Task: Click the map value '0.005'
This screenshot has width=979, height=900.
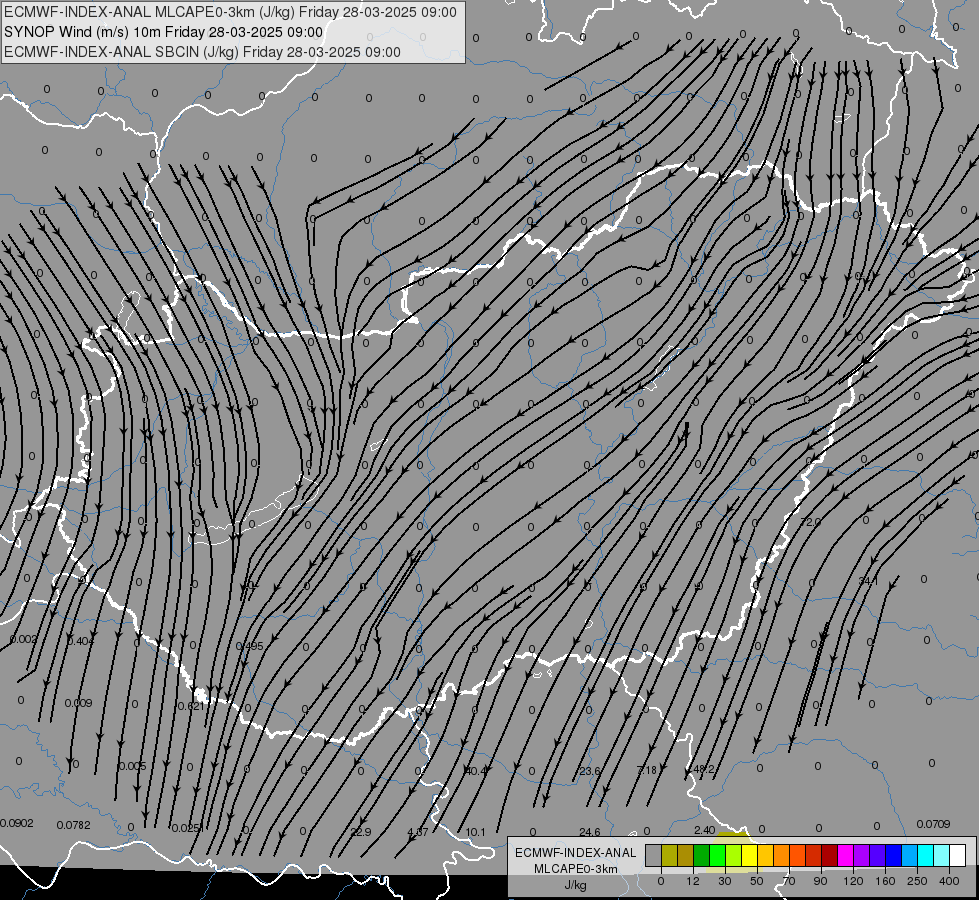Action: (x=132, y=766)
